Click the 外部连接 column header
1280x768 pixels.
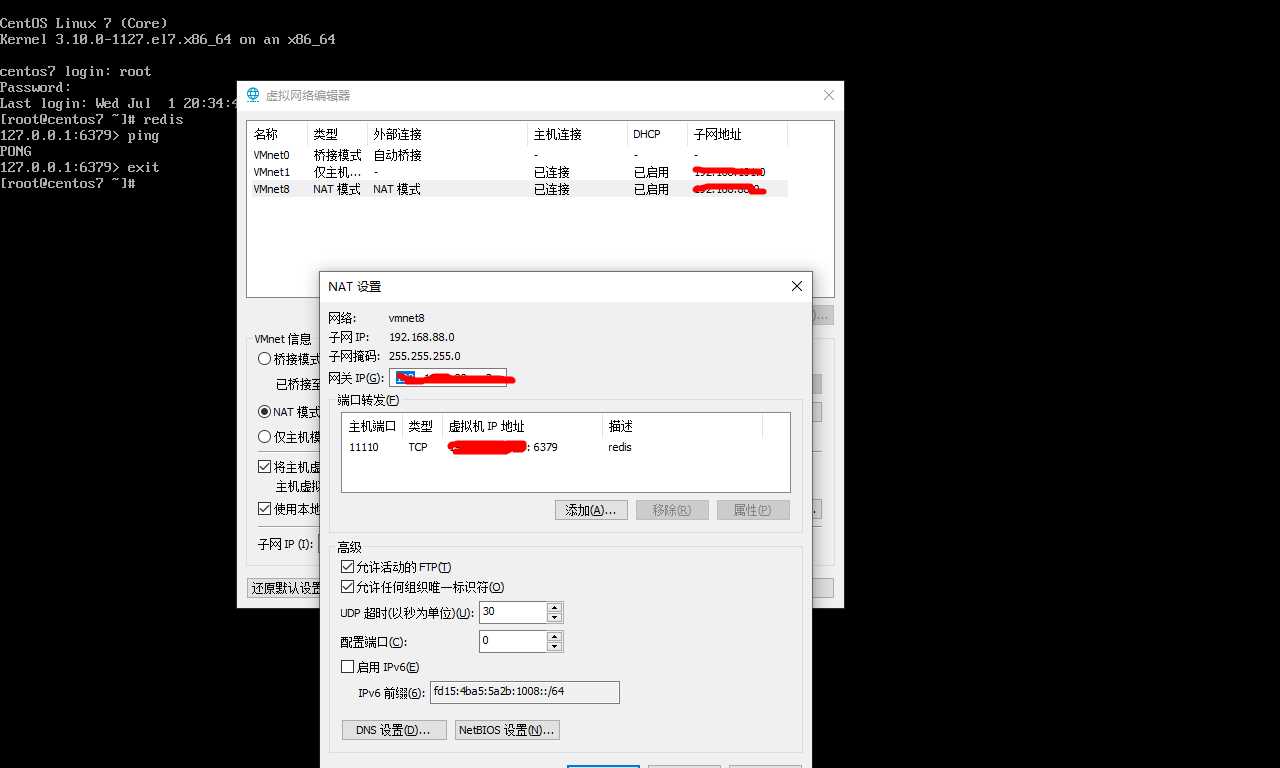[x=447, y=134]
